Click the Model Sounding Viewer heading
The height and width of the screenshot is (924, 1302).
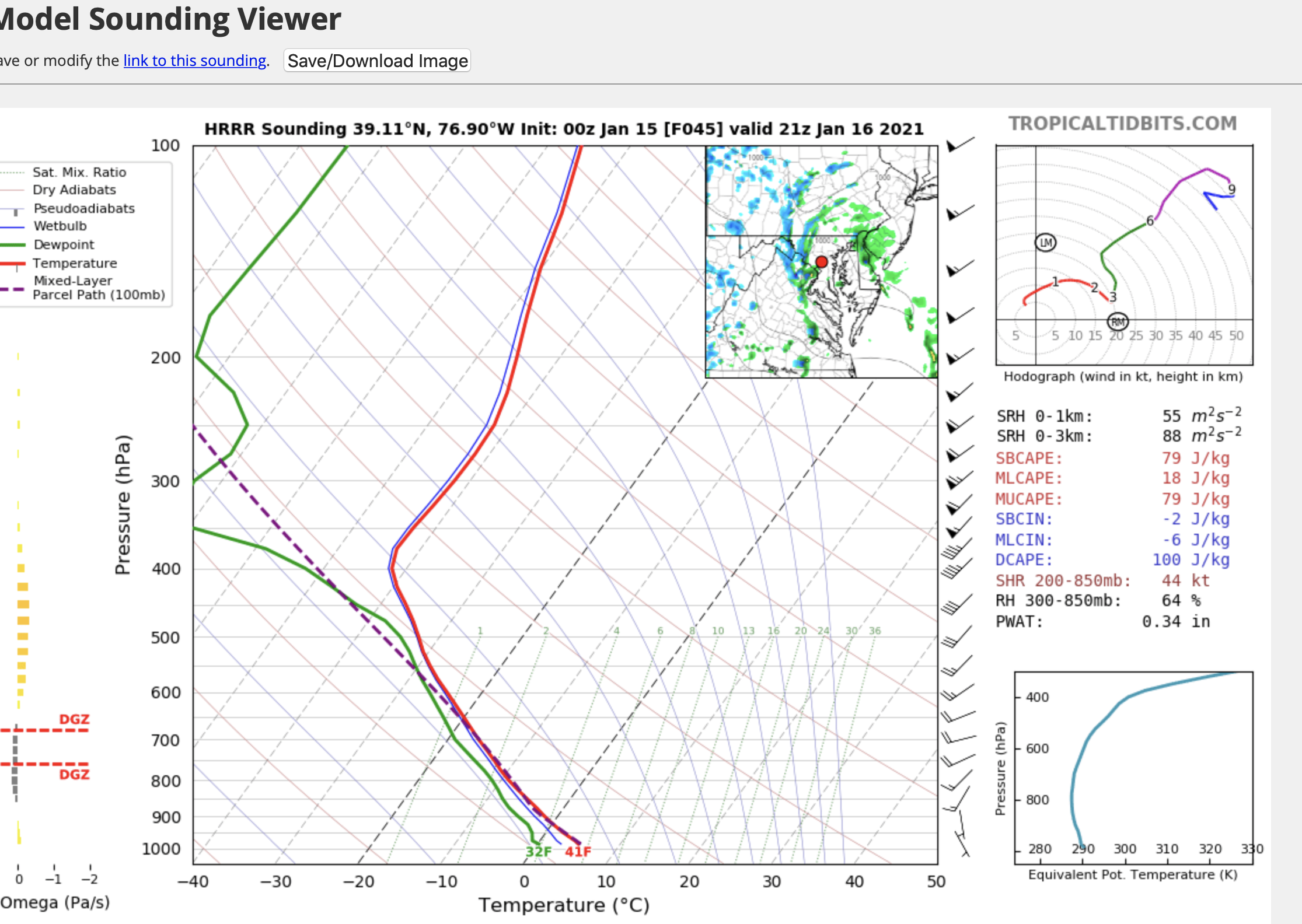(170, 19)
